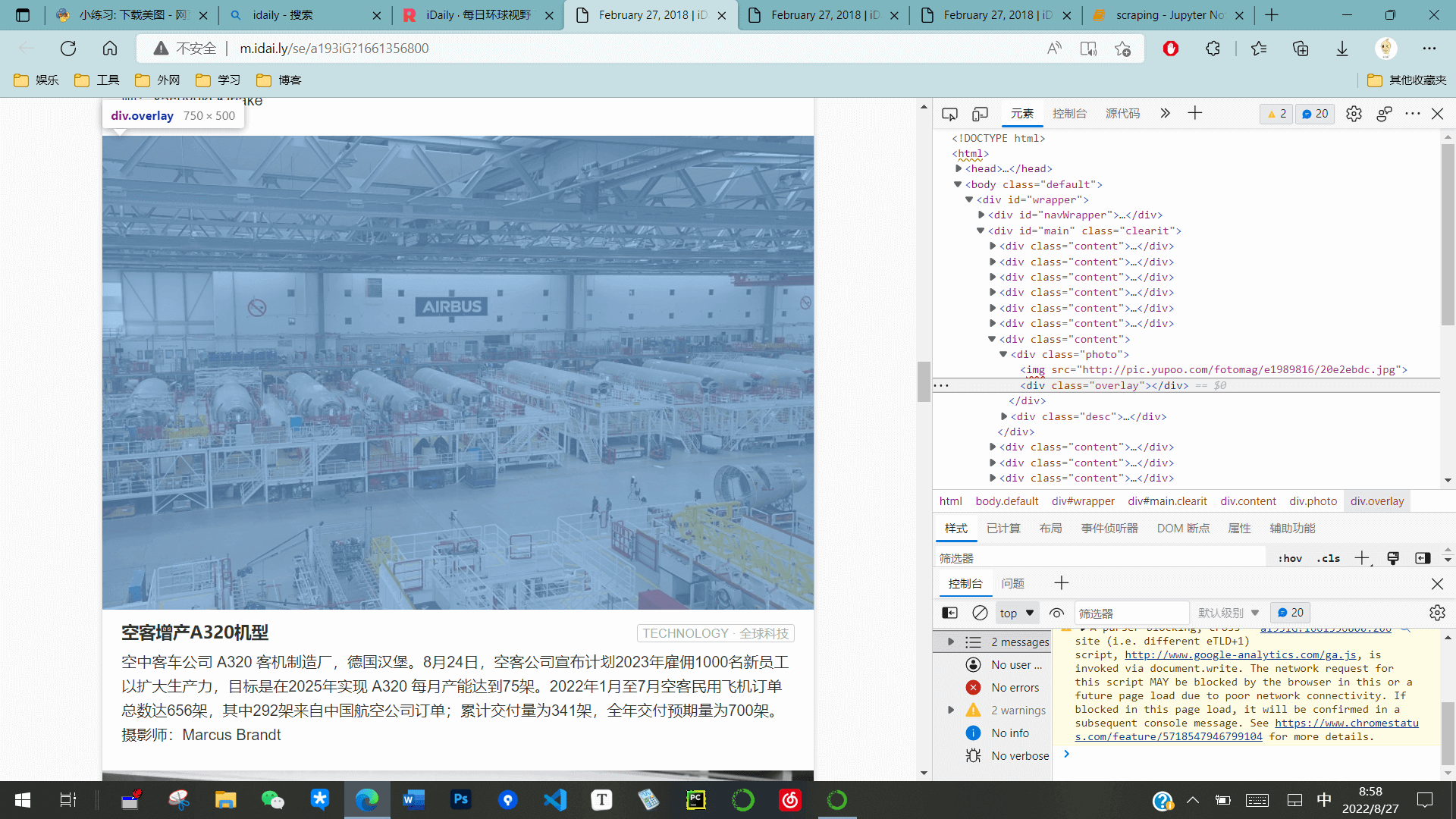Collapse the body class default node
Screen dimensions: 1456x819
coord(959,184)
